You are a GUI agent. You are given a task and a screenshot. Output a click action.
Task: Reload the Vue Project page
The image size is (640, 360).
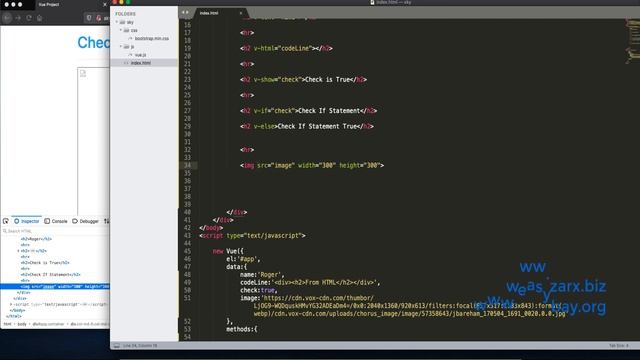29,18
